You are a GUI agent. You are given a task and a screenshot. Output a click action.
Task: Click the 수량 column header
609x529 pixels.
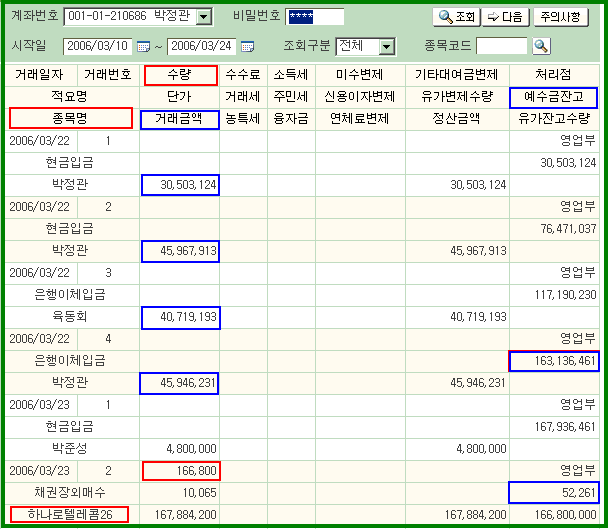point(180,75)
